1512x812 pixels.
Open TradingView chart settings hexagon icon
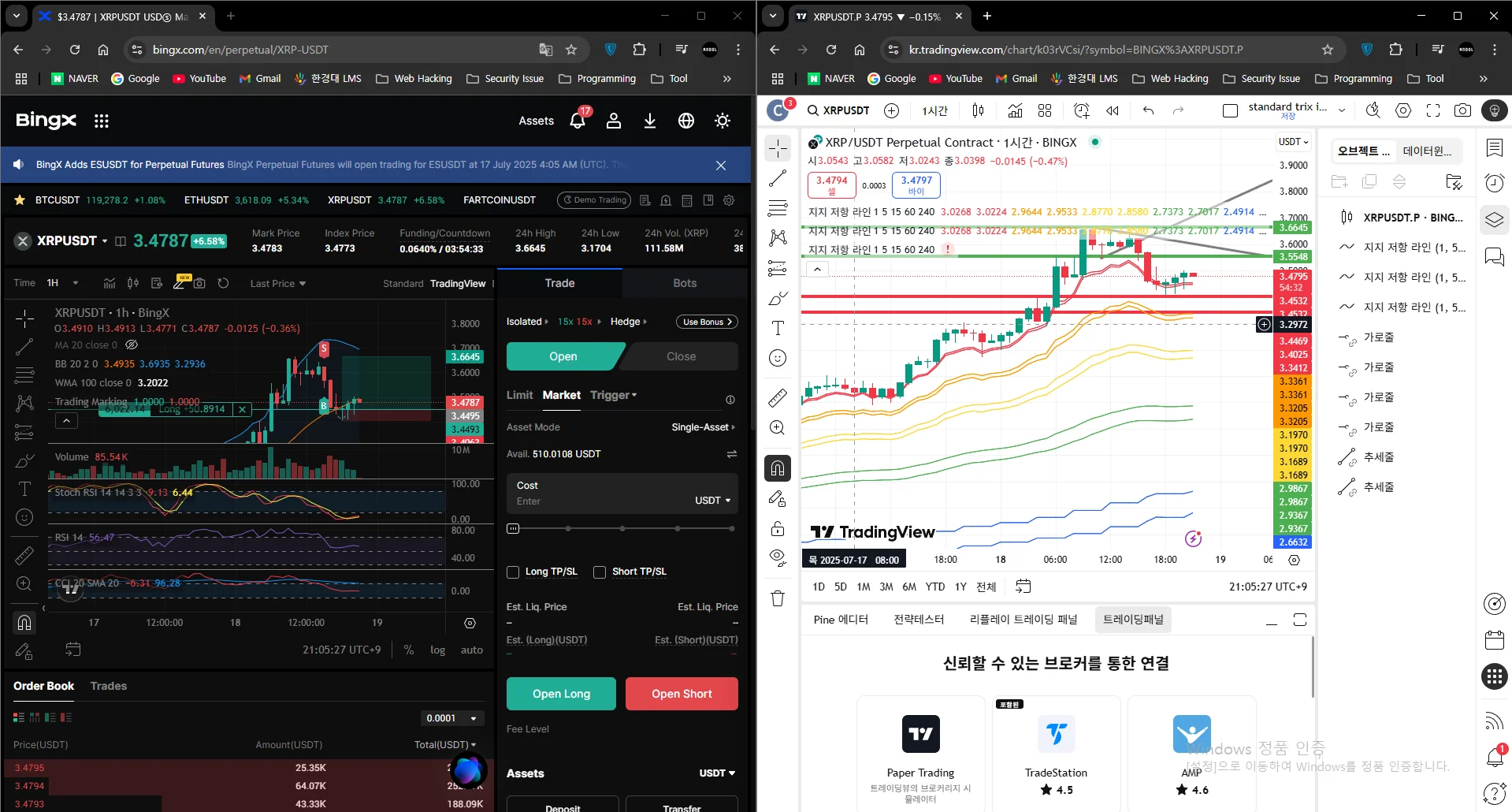click(1403, 110)
